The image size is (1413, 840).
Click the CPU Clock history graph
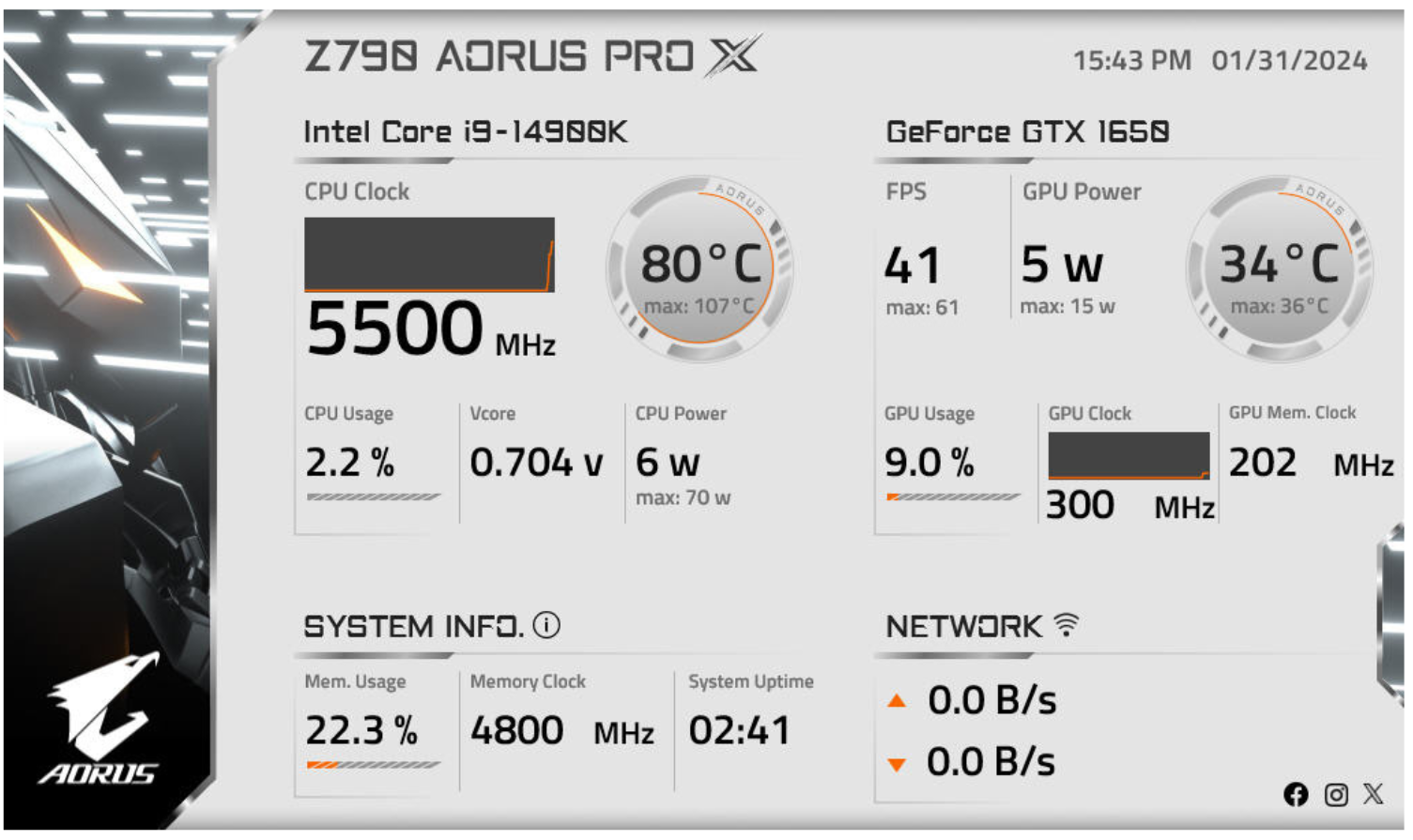(429, 254)
